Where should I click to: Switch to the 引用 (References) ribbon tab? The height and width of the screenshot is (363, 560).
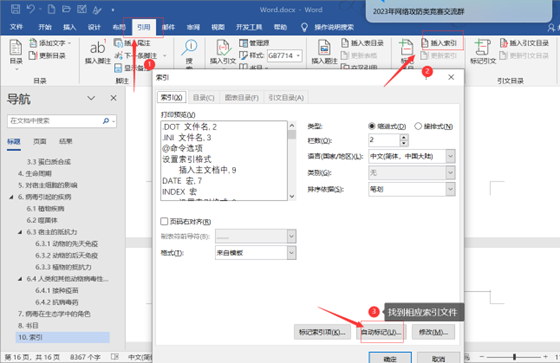pos(144,27)
